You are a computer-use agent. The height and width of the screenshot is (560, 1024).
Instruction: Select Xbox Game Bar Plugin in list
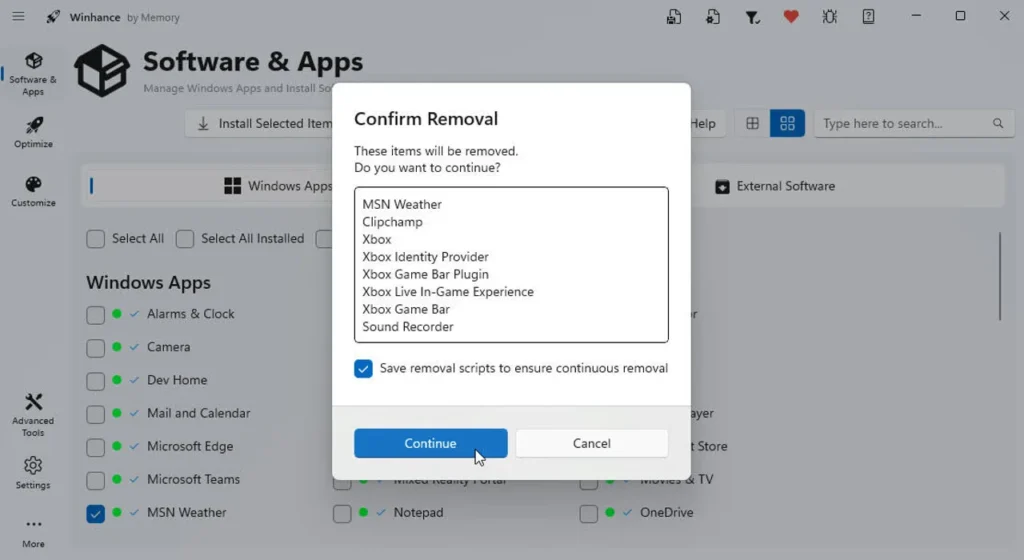pos(425,274)
